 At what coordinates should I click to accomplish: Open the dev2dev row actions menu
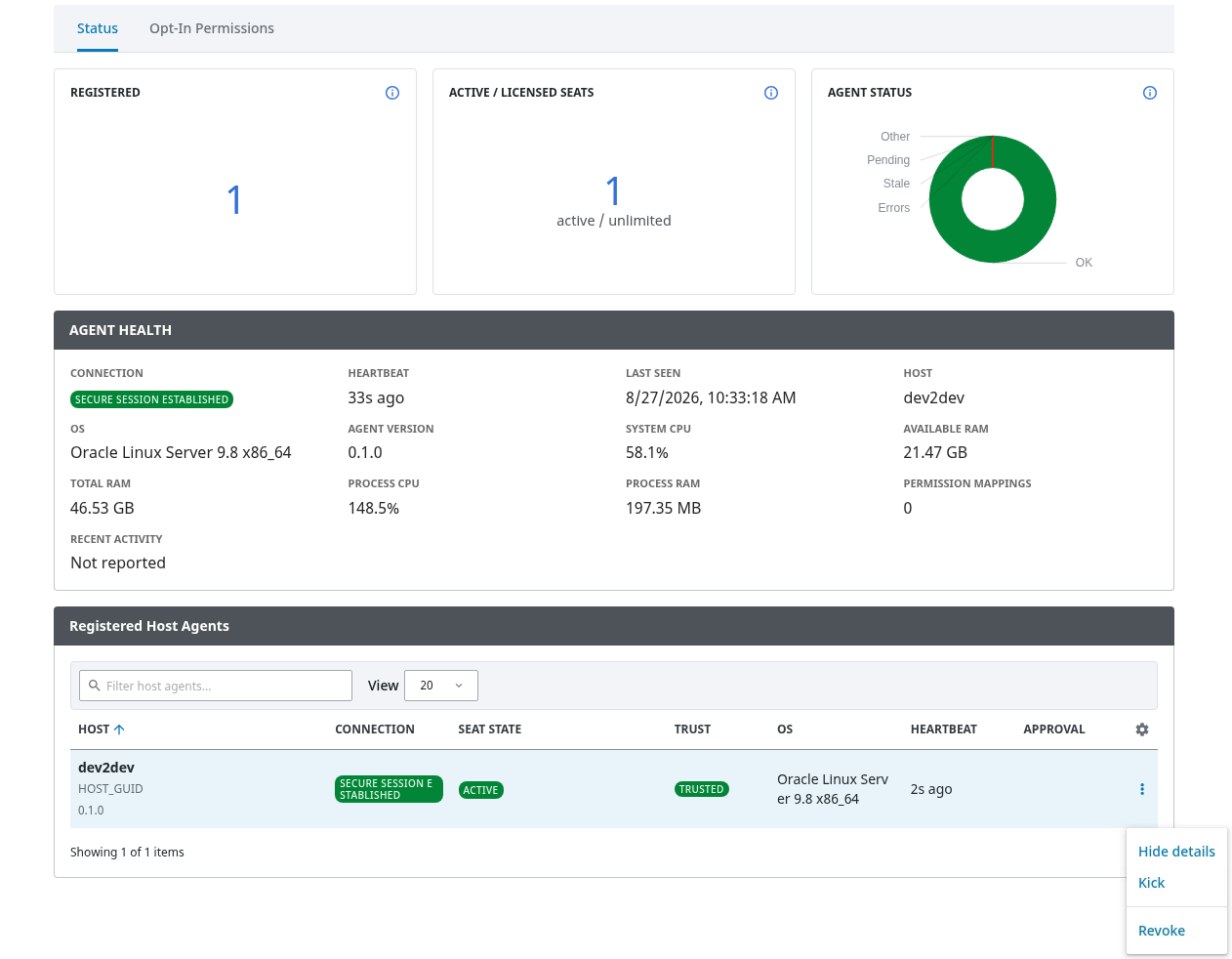coord(1142,789)
